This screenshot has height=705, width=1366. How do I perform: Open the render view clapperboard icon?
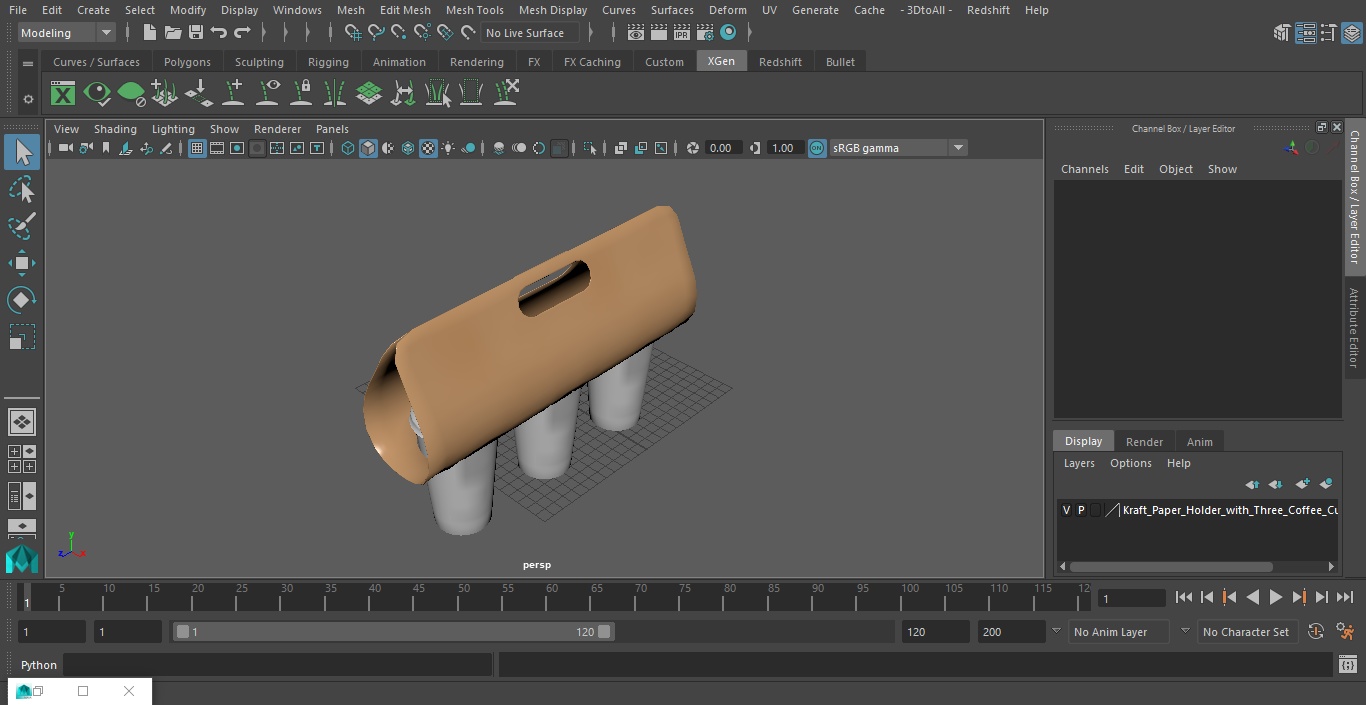[x=635, y=33]
